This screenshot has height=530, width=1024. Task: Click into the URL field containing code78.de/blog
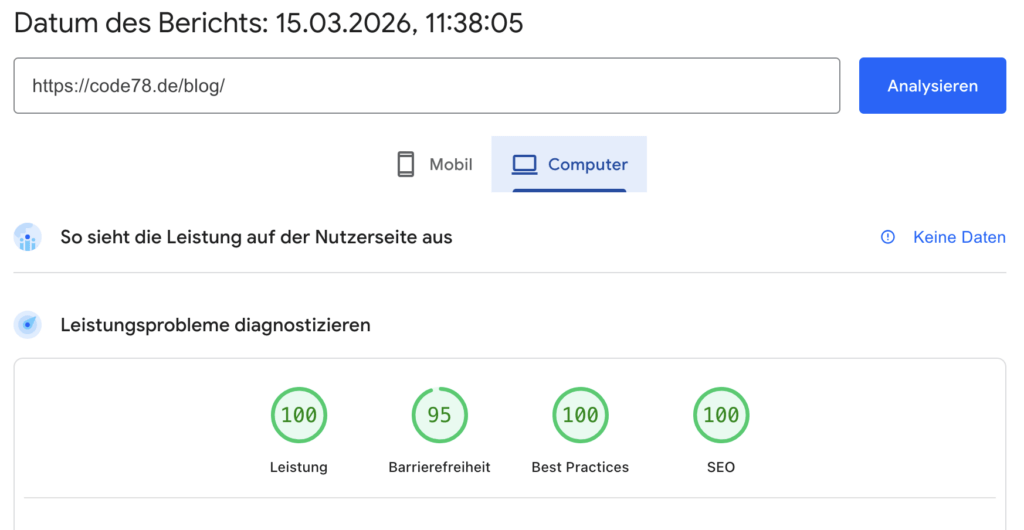coord(426,86)
